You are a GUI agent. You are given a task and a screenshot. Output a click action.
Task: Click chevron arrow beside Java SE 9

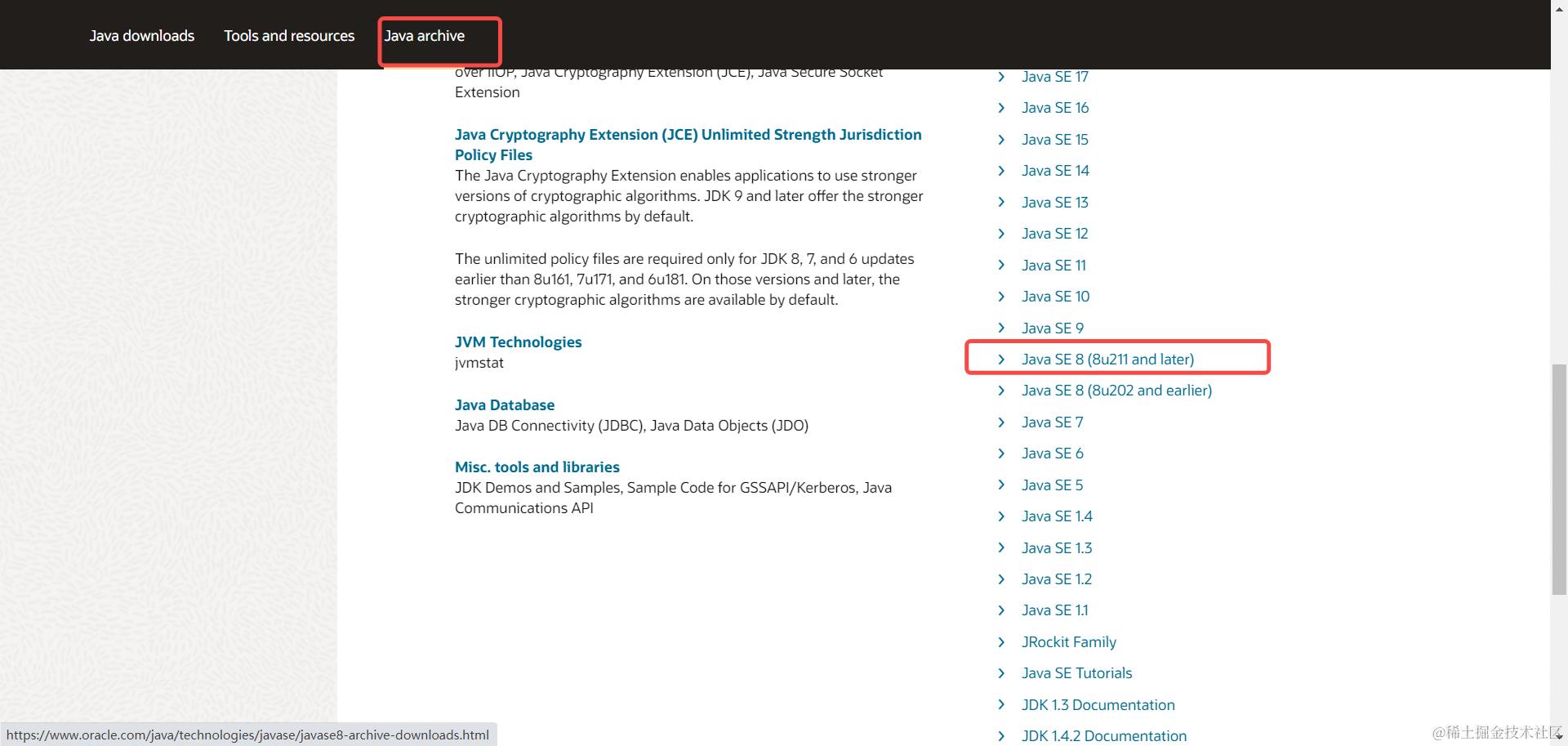[x=1001, y=328]
